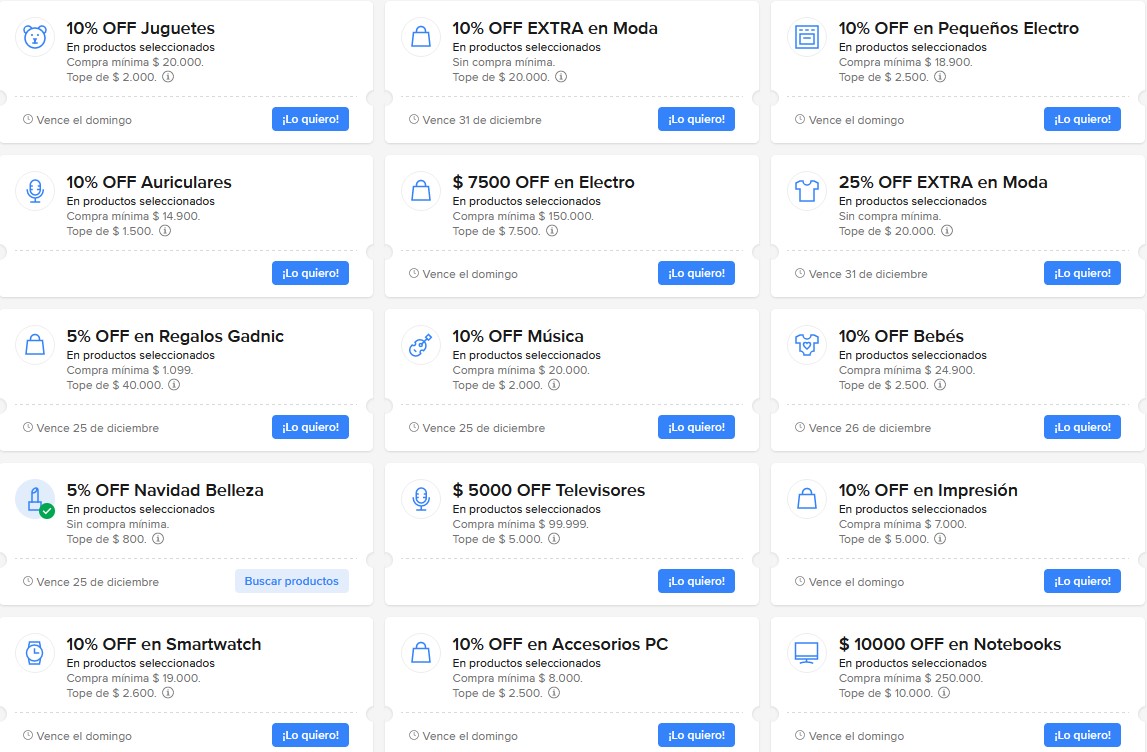The image size is (1147, 752).
Task: Click the smartwatch icon on Smartwatch coupon
Action: 35,652
